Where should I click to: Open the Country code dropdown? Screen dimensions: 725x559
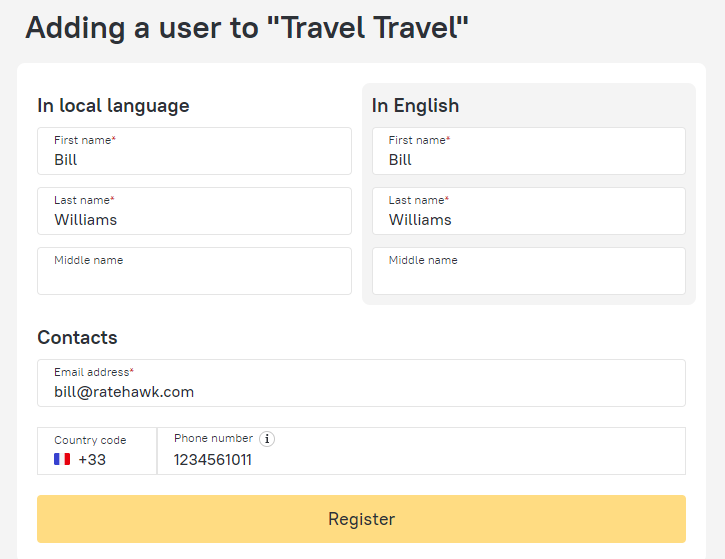[x=97, y=451]
